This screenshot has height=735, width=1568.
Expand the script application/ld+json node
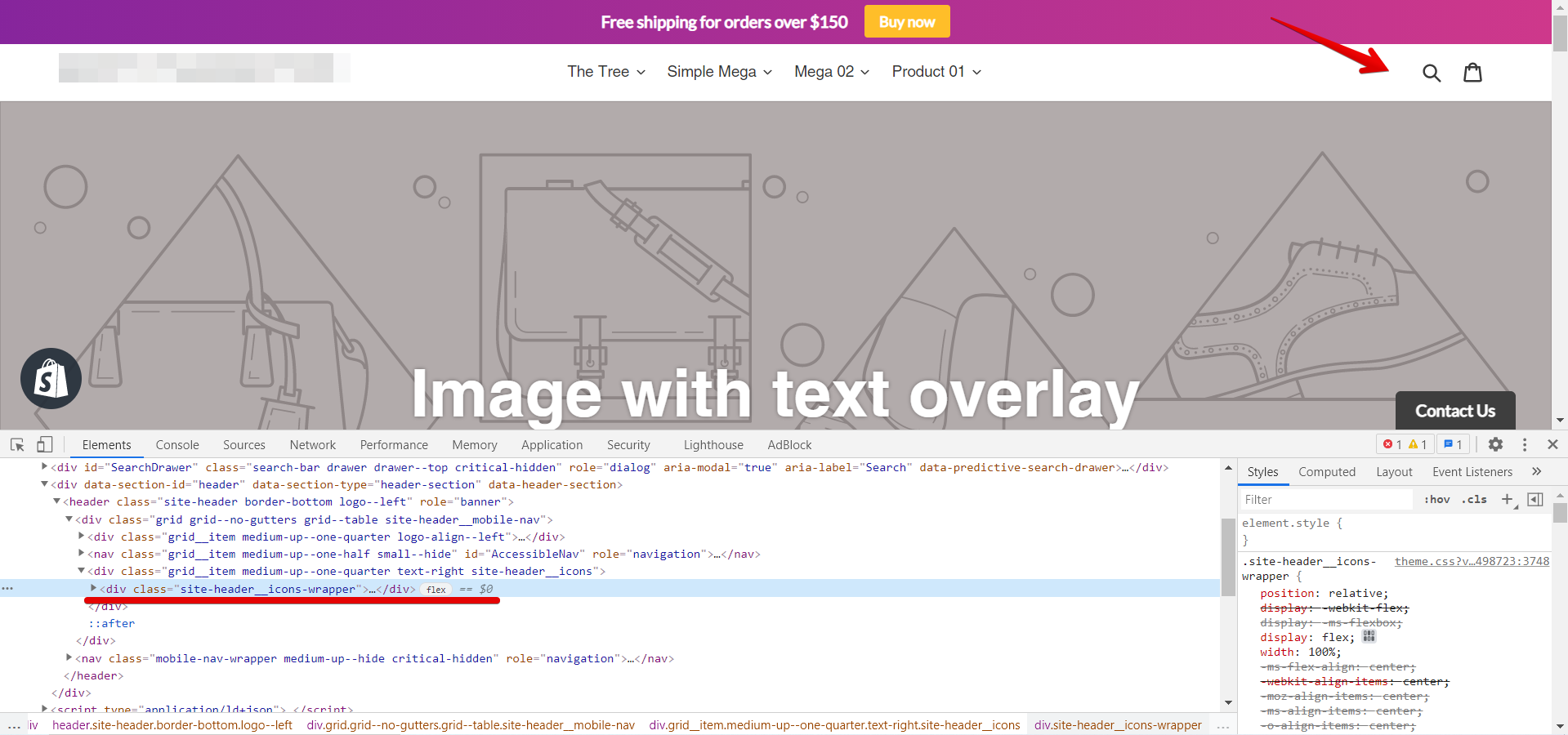point(44,709)
